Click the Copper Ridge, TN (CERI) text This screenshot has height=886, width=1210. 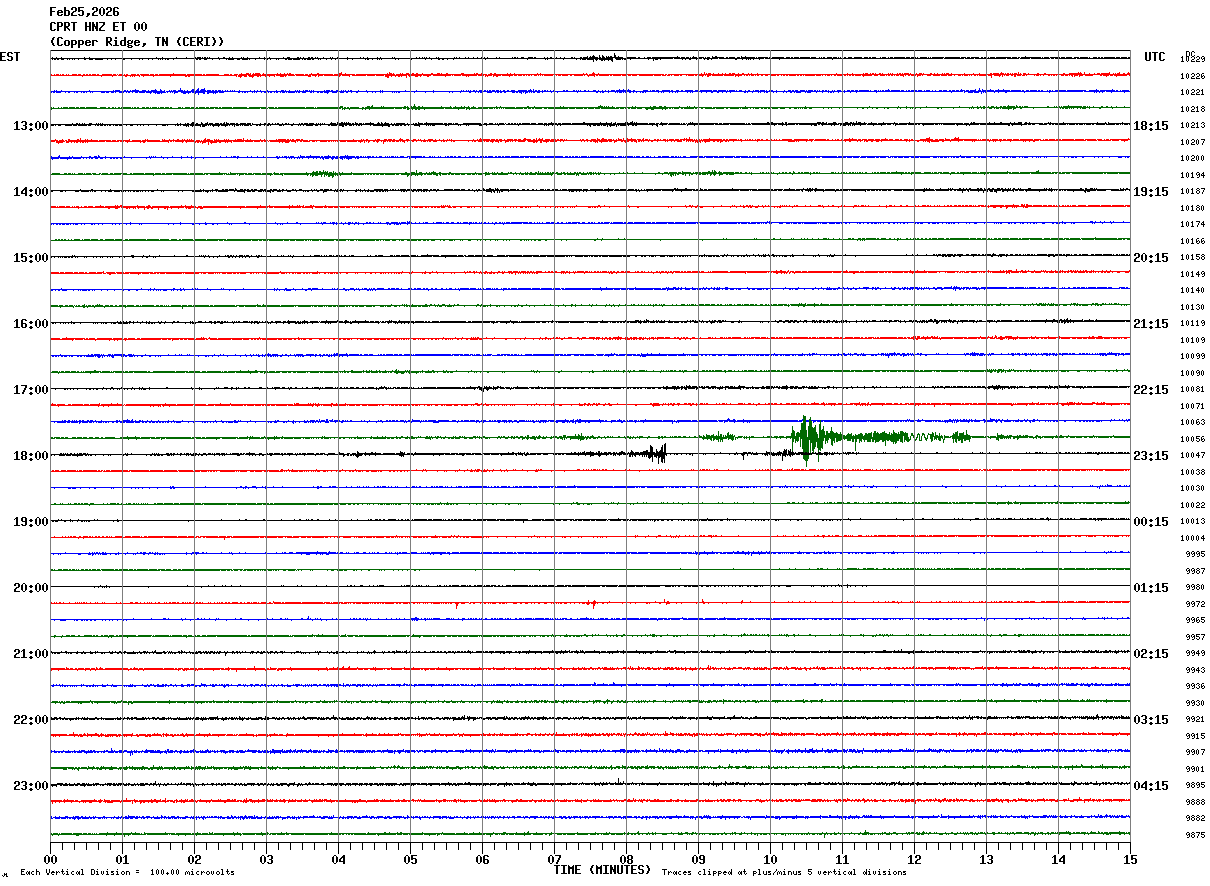click(x=137, y=42)
